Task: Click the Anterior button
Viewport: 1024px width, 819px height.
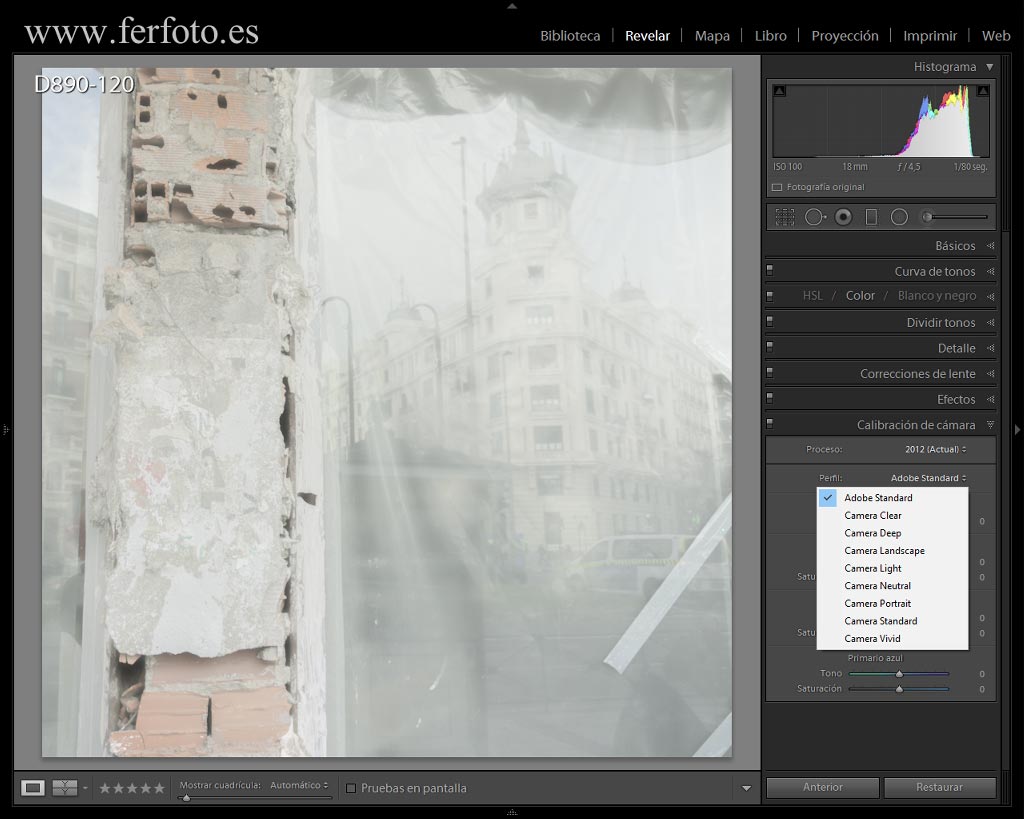Action: (x=822, y=787)
